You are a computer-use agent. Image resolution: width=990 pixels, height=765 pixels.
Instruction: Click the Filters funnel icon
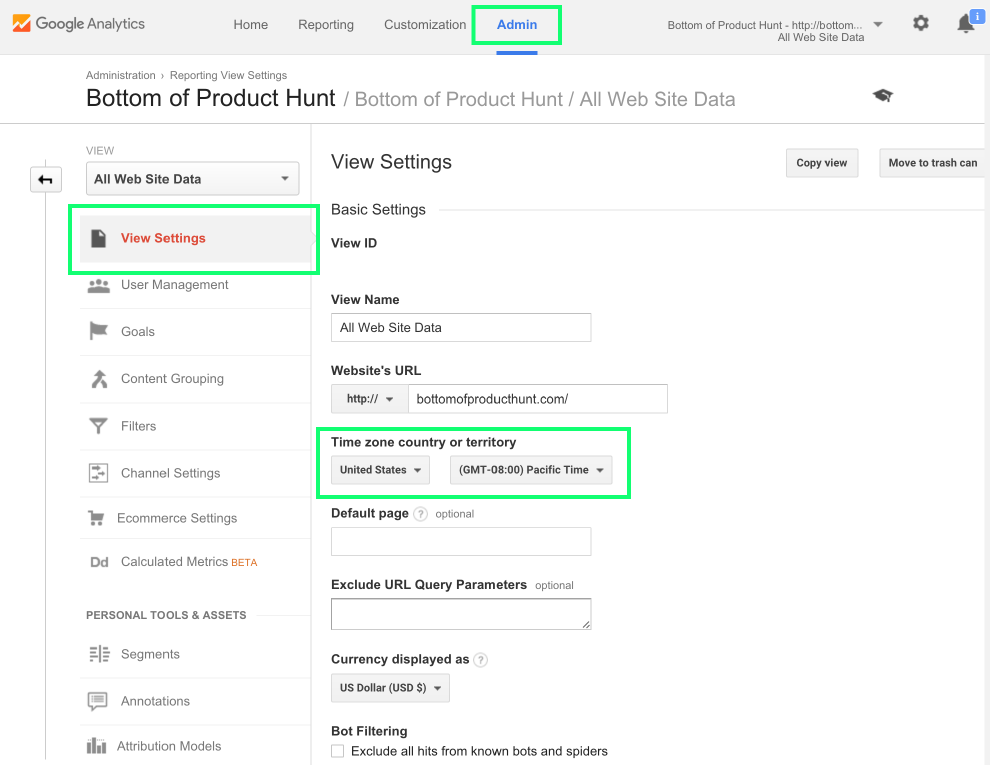pyautogui.click(x=98, y=426)
